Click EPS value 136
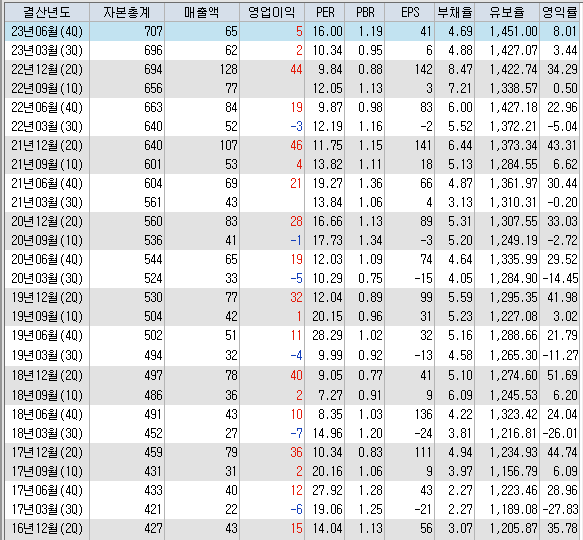This screenshot has width=583, height=540. [423, 414]
